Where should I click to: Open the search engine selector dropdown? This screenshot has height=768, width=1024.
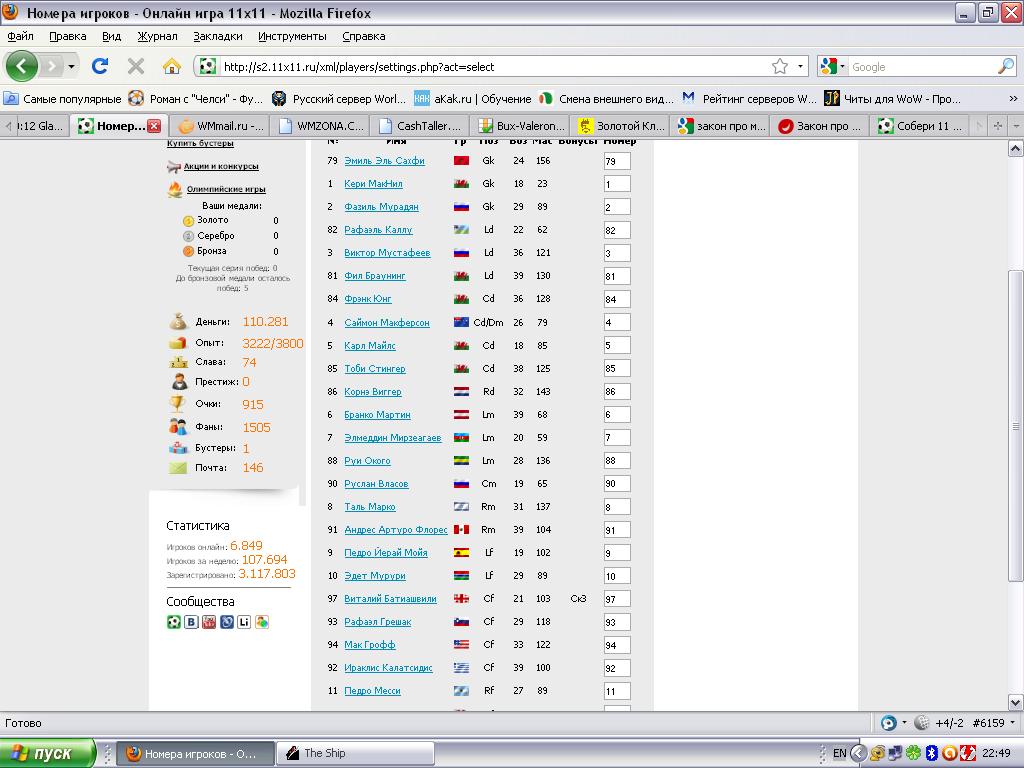point(832,67)
